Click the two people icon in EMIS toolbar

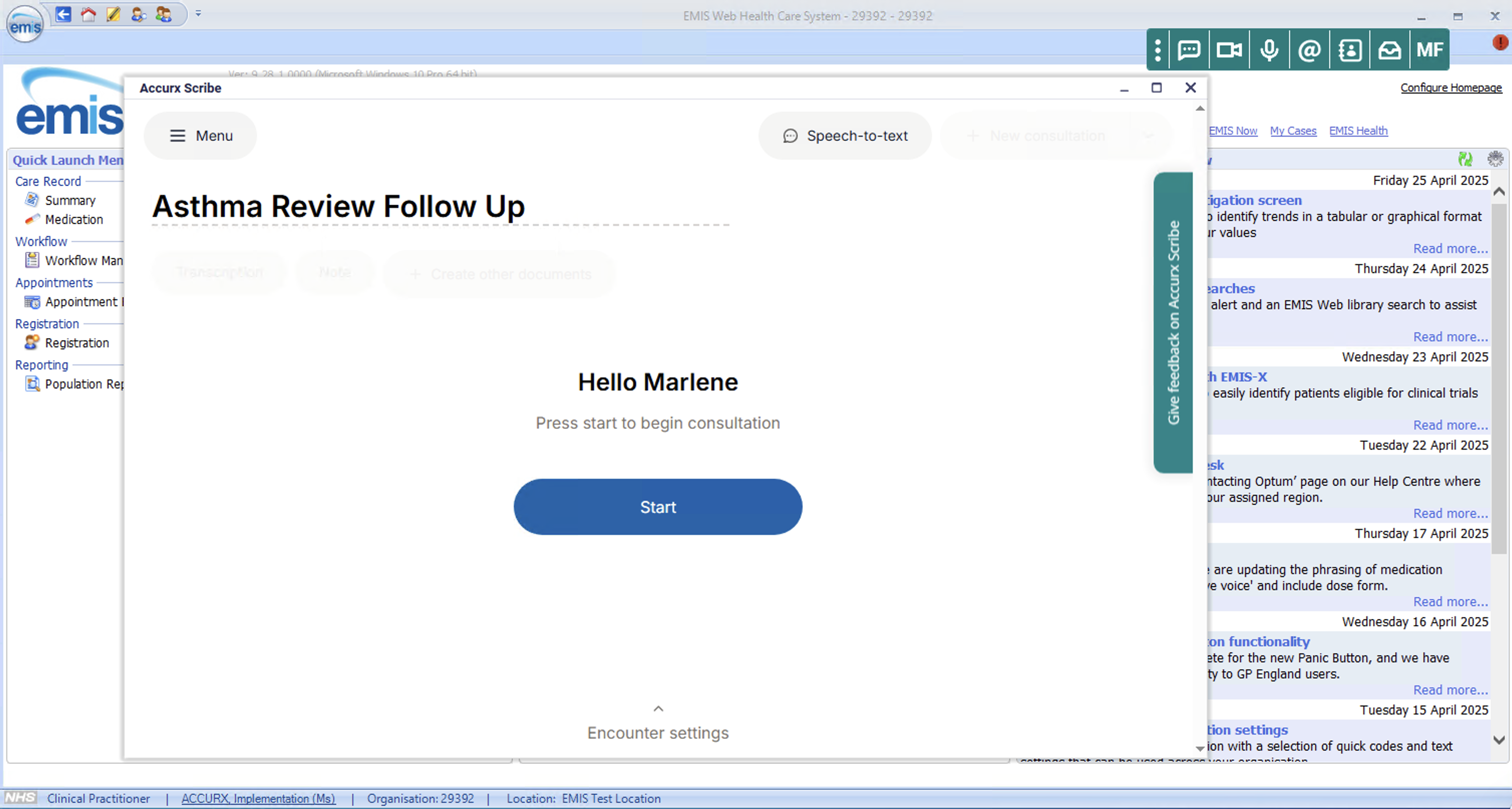pos(164,14)
